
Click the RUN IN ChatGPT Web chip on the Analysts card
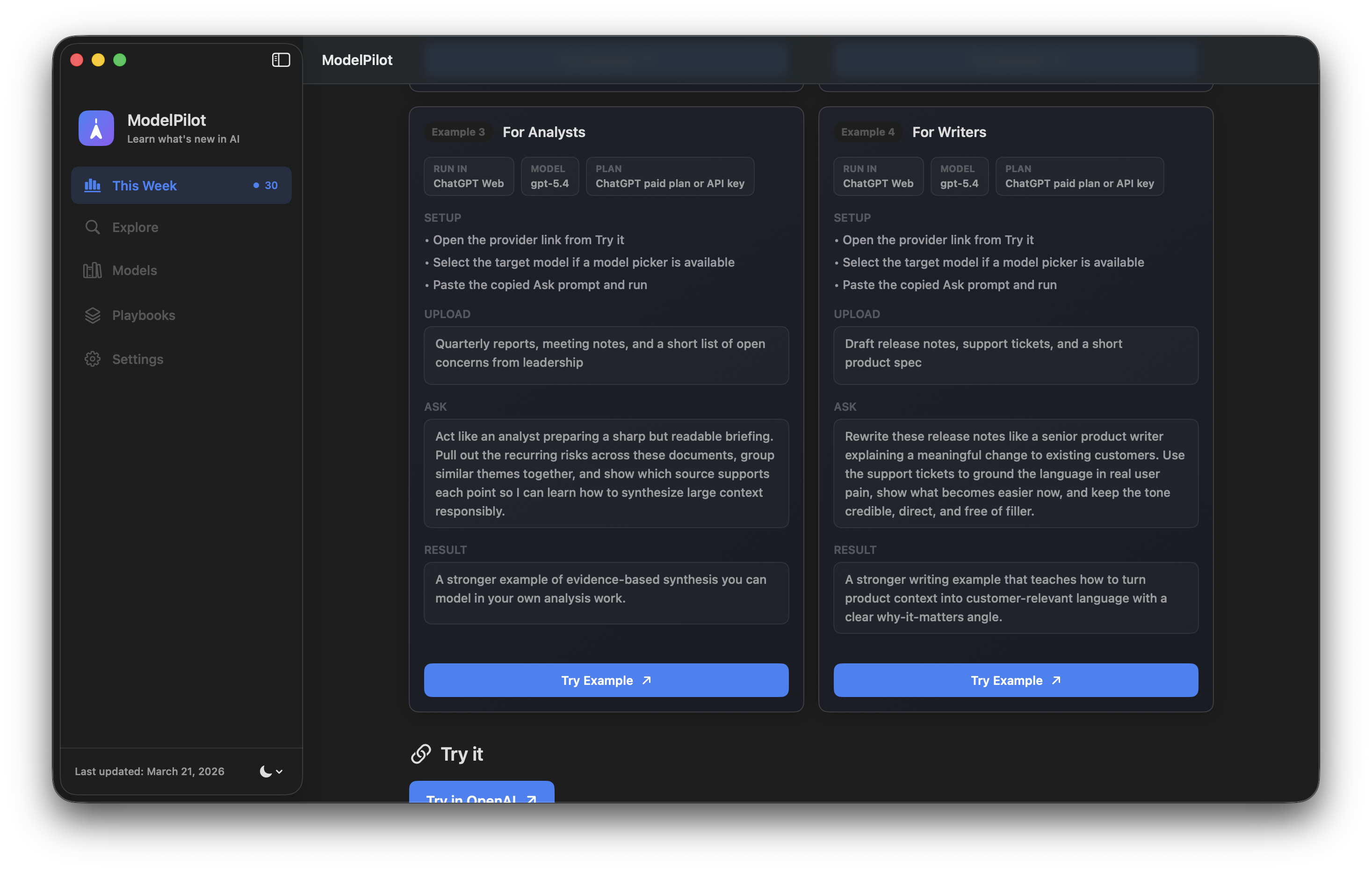tap(469, 176)
